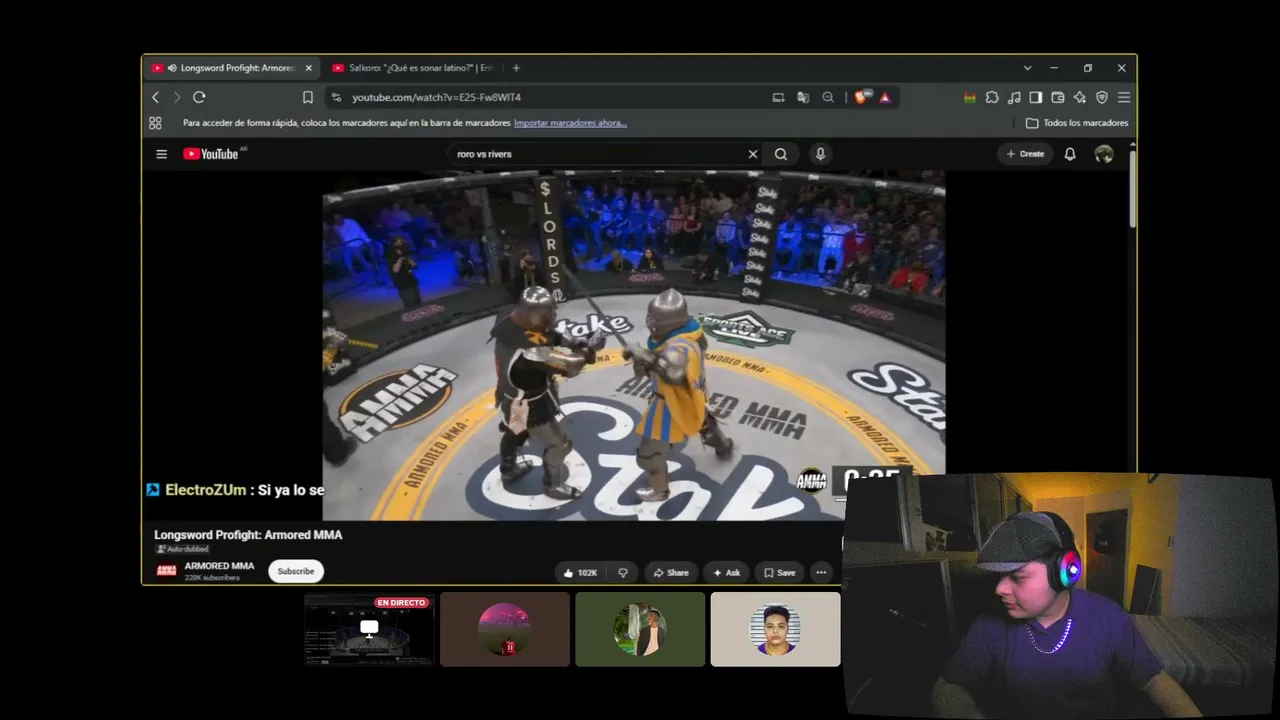Click the Create button on YouTube
This screenshot has width=1280, height=720.
pos(1025,154)
